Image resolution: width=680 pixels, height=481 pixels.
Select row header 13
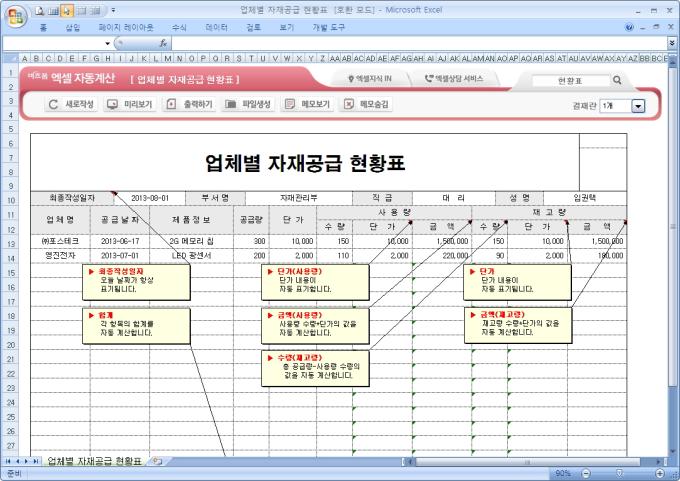coord(11,244)
